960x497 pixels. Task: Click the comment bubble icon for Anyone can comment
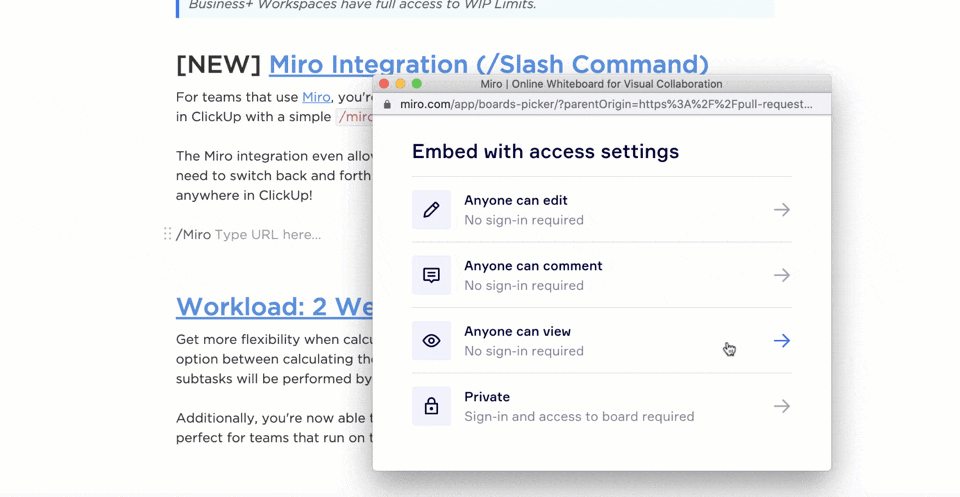(431, 275)
